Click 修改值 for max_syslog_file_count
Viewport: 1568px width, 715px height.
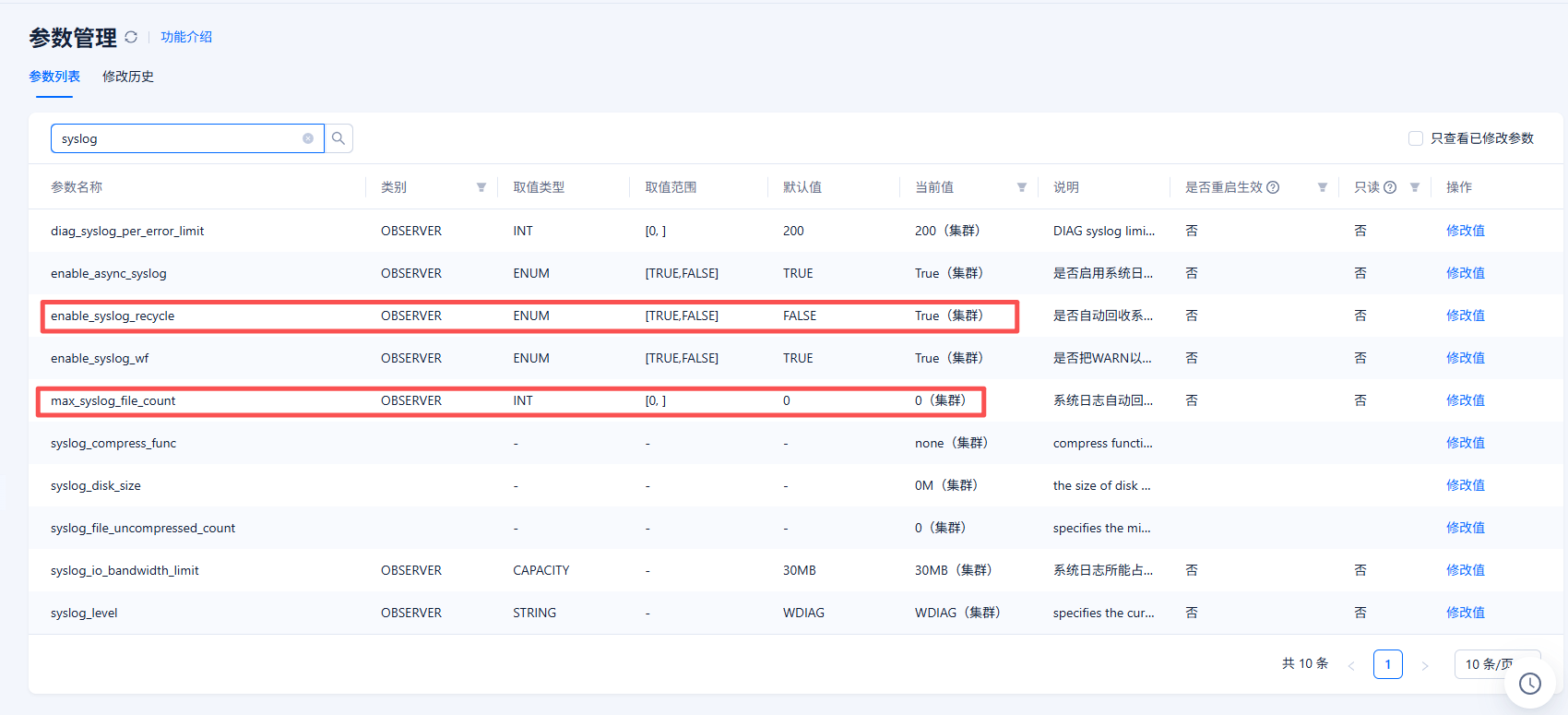pyautogui.click(x=1465, y=400)
